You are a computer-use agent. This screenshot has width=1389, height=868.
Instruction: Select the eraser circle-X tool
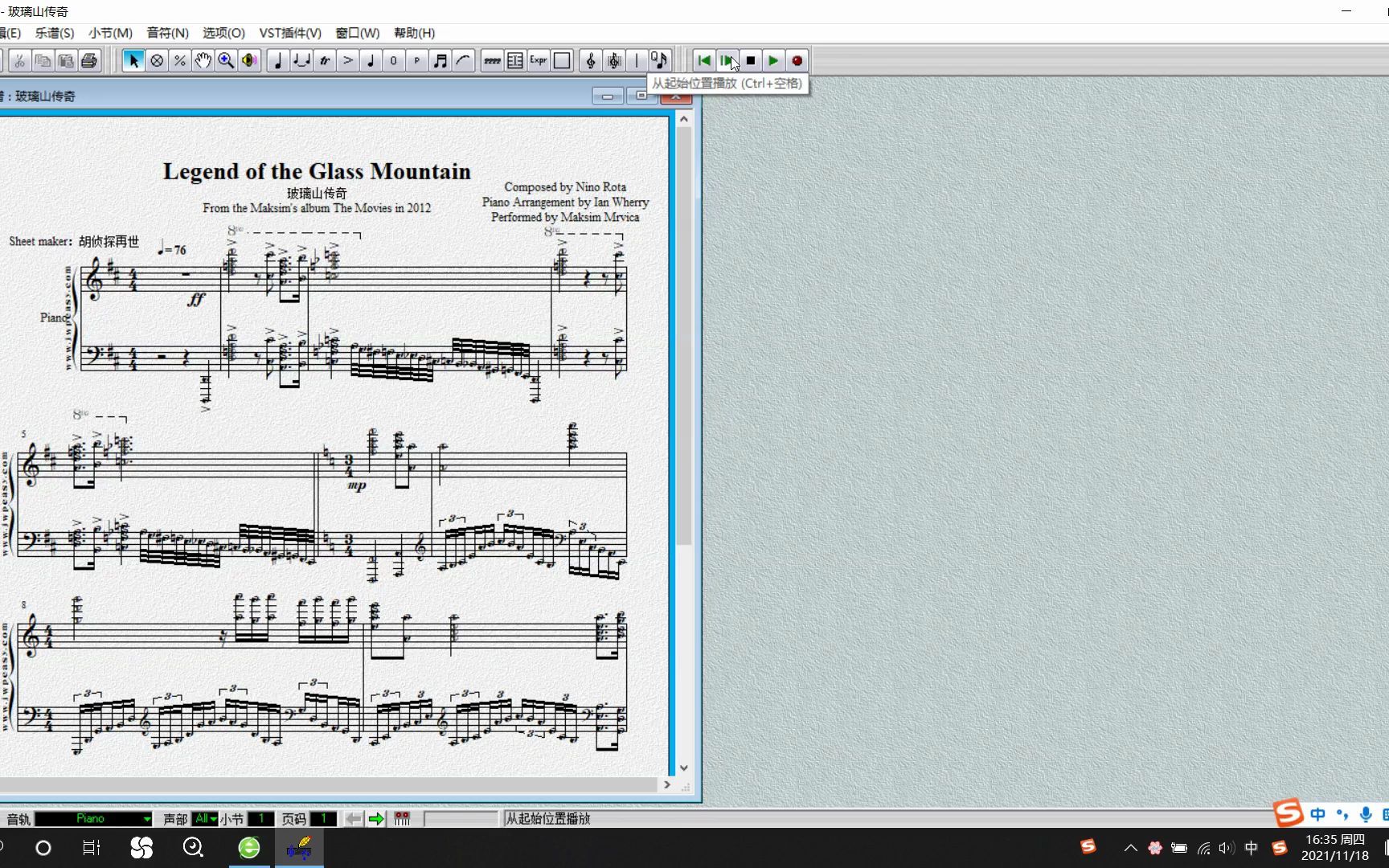pyautogui.click(x=157, y=60)
